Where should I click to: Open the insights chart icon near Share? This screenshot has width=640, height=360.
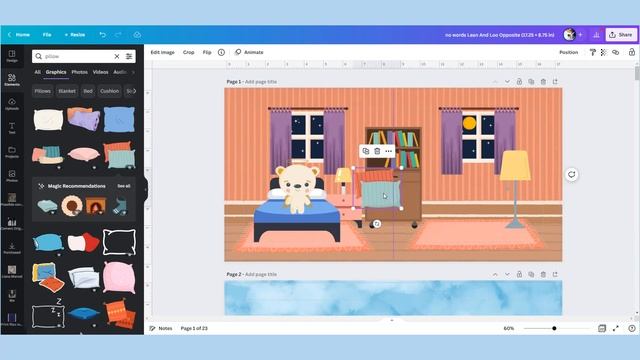(596, 35)
